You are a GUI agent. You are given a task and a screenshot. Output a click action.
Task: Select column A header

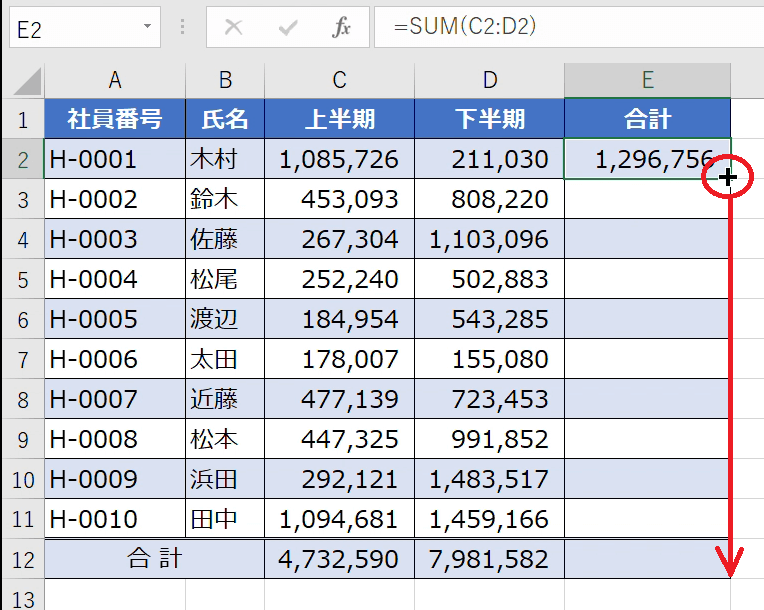115,81
